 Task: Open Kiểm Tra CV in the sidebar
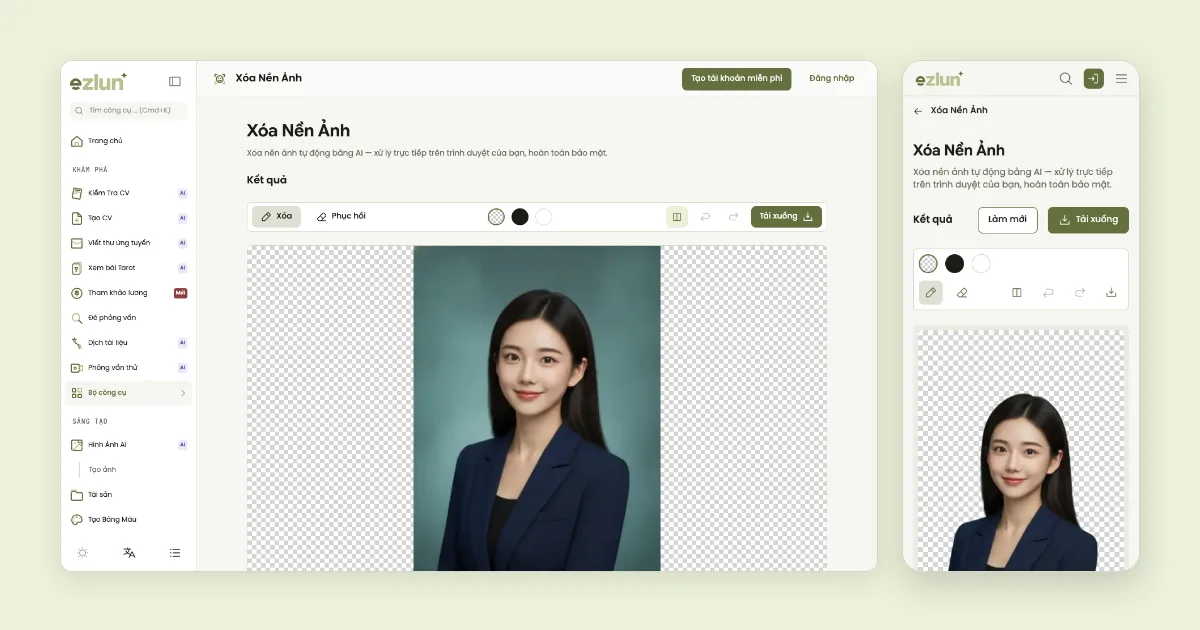128,193
